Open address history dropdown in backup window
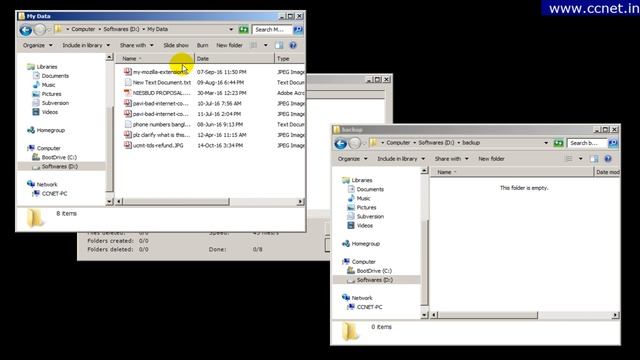640x360 pixels. (546, 143)
